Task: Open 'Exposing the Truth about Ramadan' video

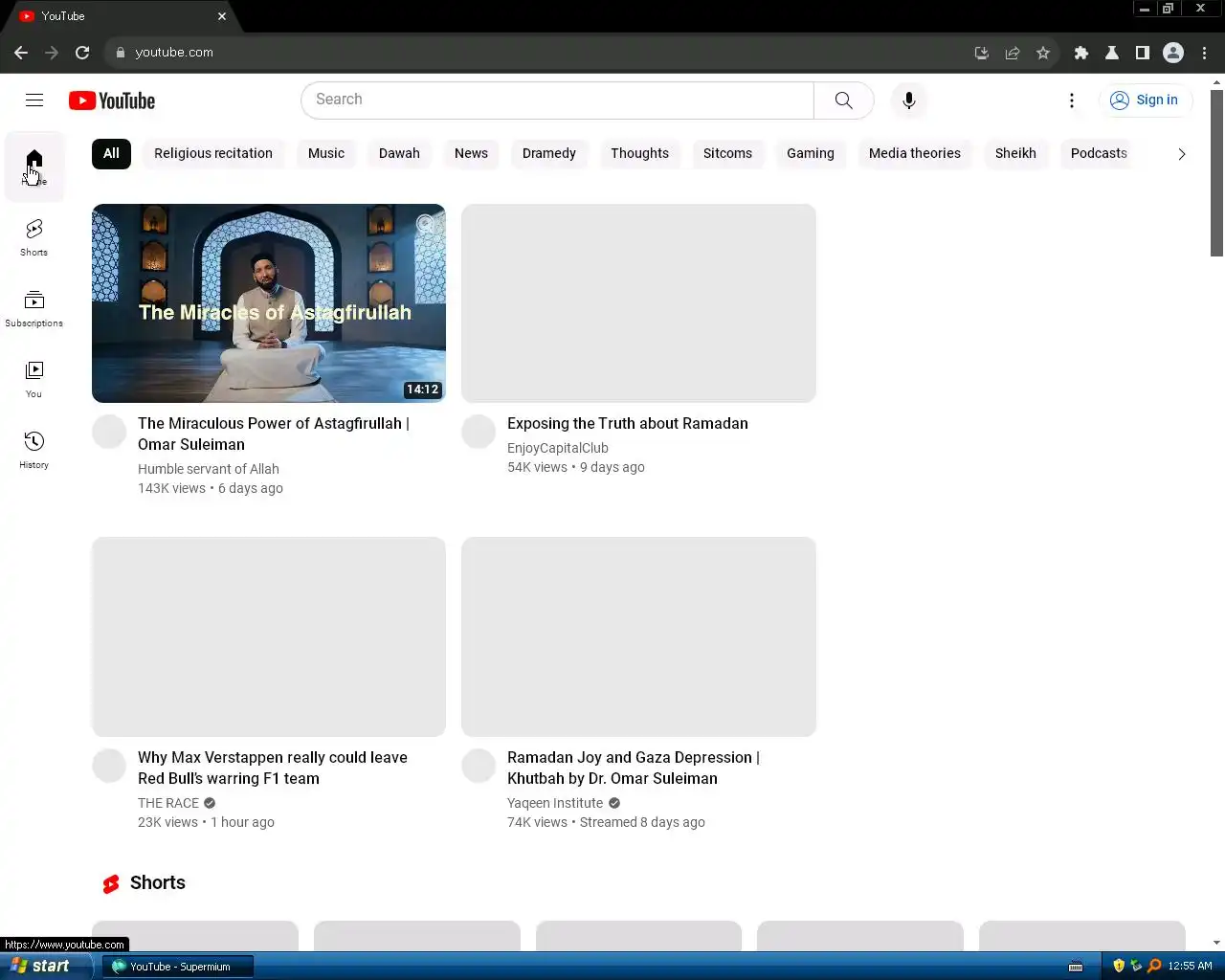Action: [x=628, y=423]
